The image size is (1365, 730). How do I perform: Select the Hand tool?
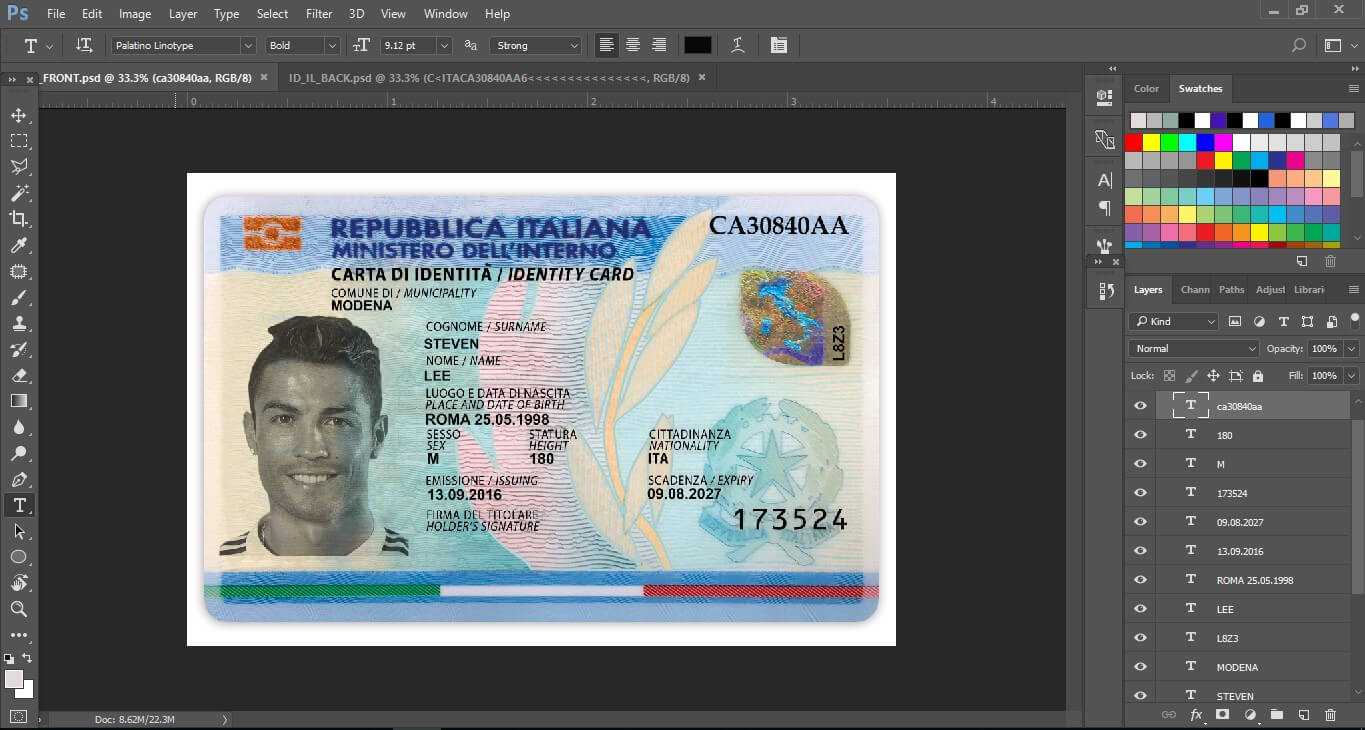(19, 583)
